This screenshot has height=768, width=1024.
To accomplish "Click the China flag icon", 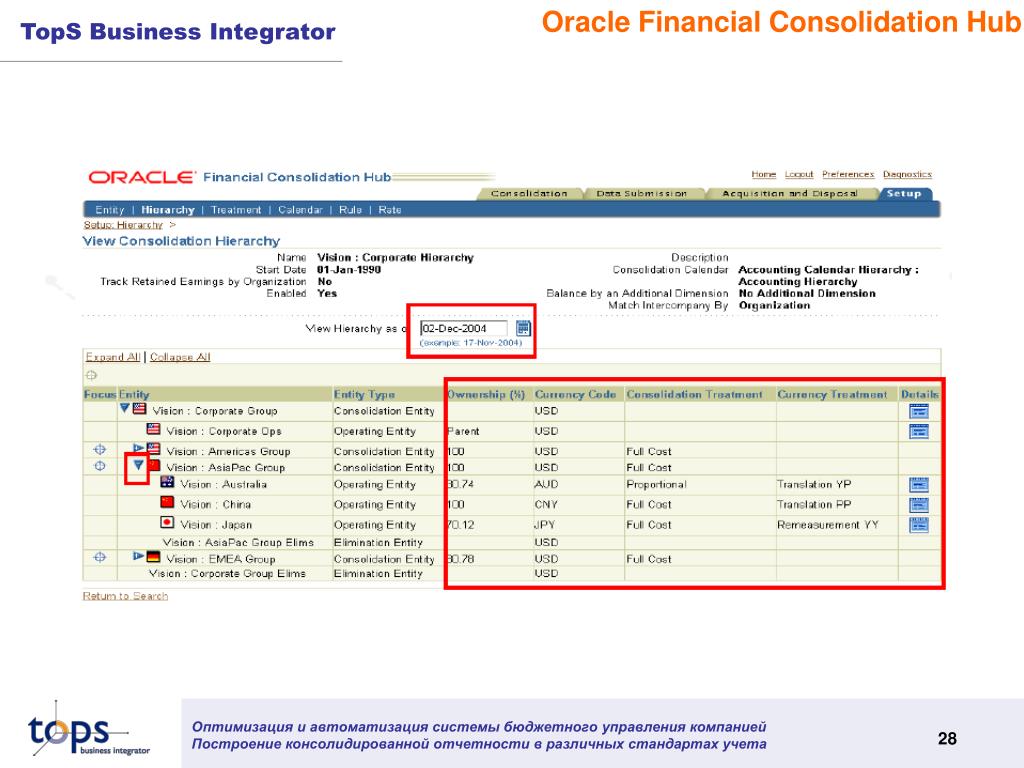I will (x=167, y=502).
